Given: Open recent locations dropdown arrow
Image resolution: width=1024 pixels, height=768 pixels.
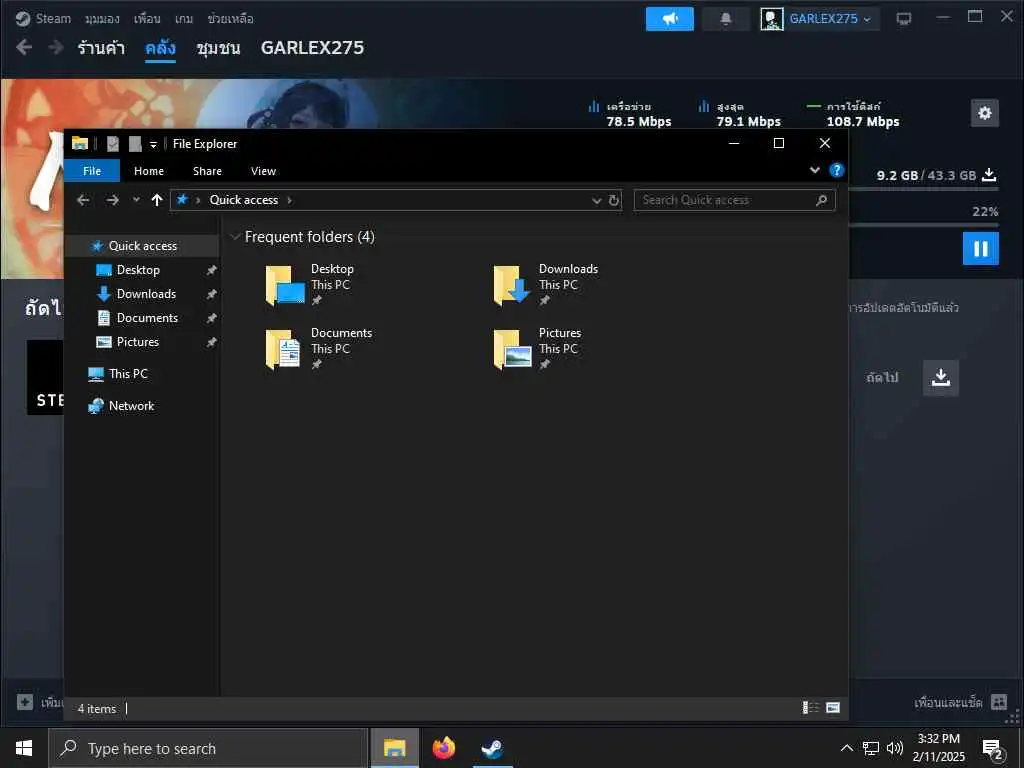Looking at the screenshot, I should (x=136, y=200).
